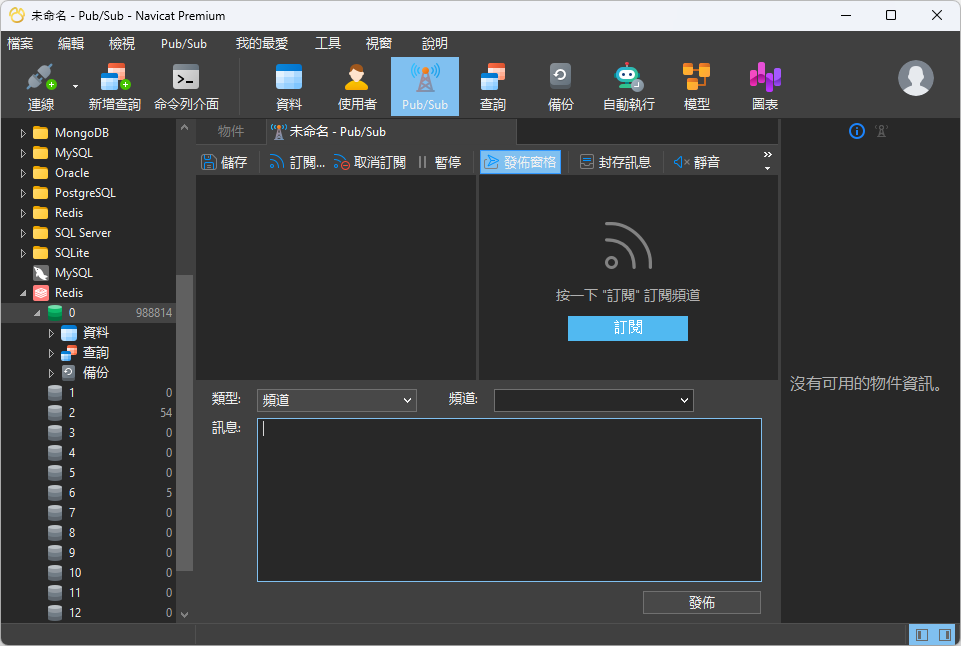This screenshot has height=646, width=961.
Task: Click the 儲存 save icon
Action: coord(224,162)
